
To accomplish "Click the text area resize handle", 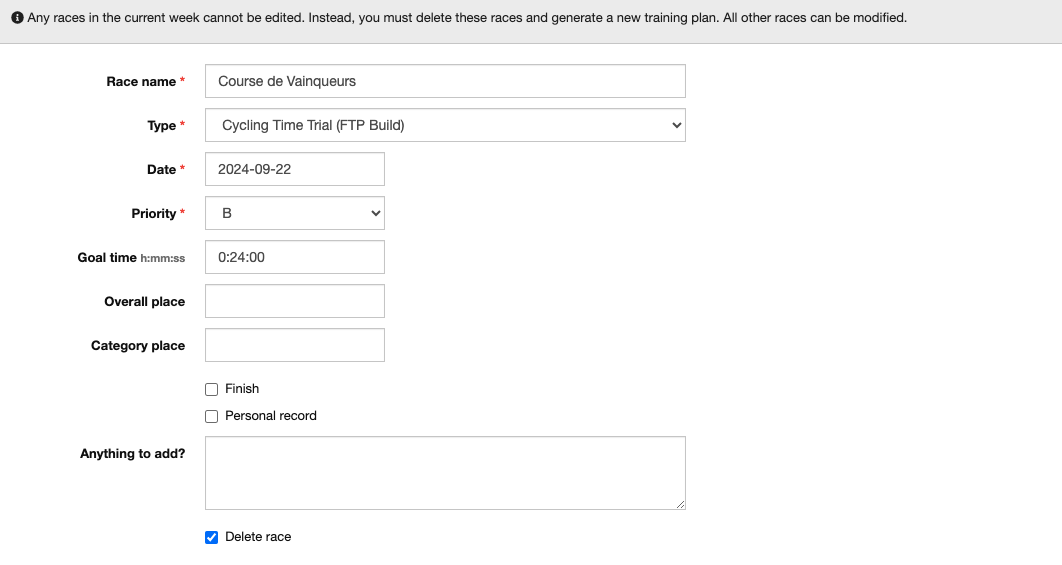I will pos(680,504).
